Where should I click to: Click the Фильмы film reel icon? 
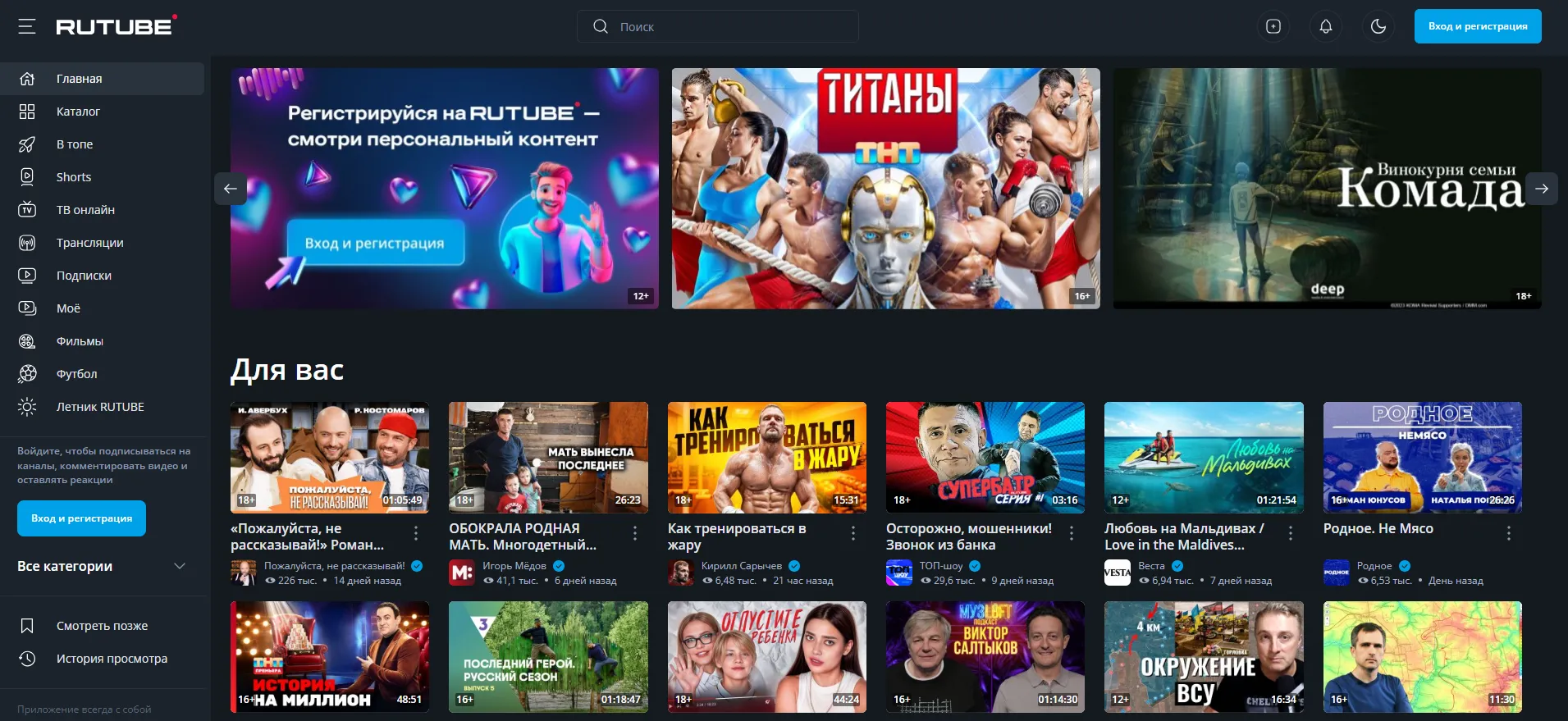coord(27,341)
